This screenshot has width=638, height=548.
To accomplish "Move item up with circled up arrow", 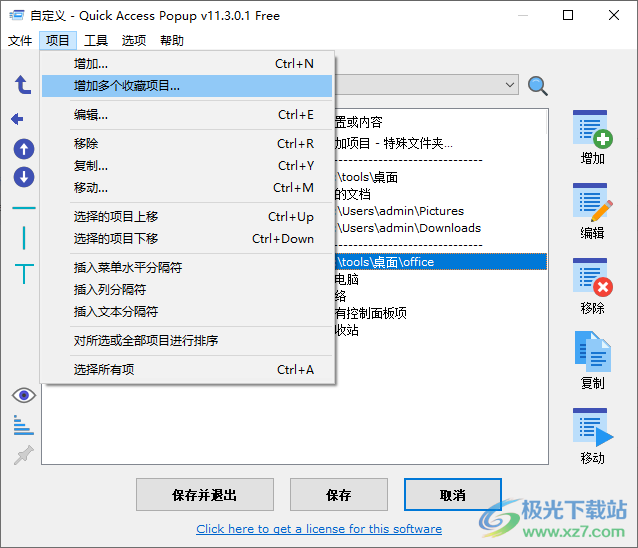I will (24, 149).
